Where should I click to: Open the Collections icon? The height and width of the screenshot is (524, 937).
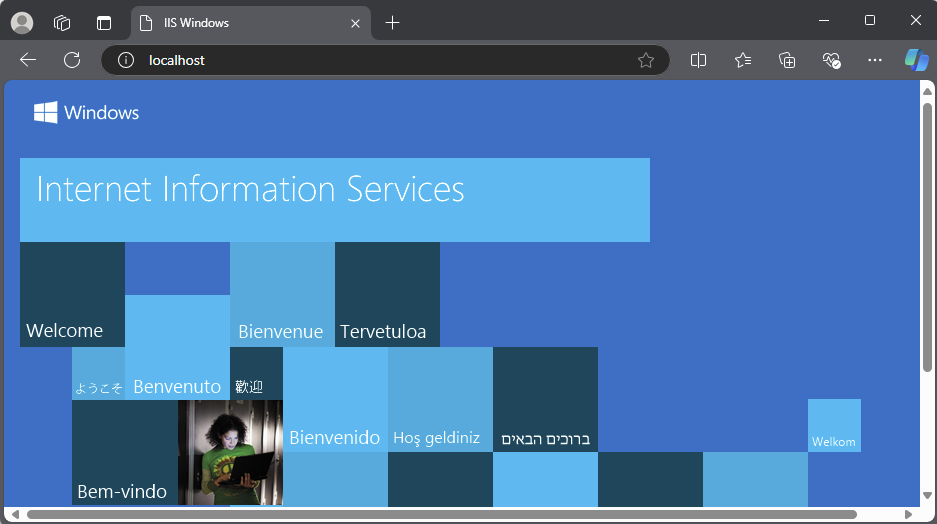tap(787, 60)
